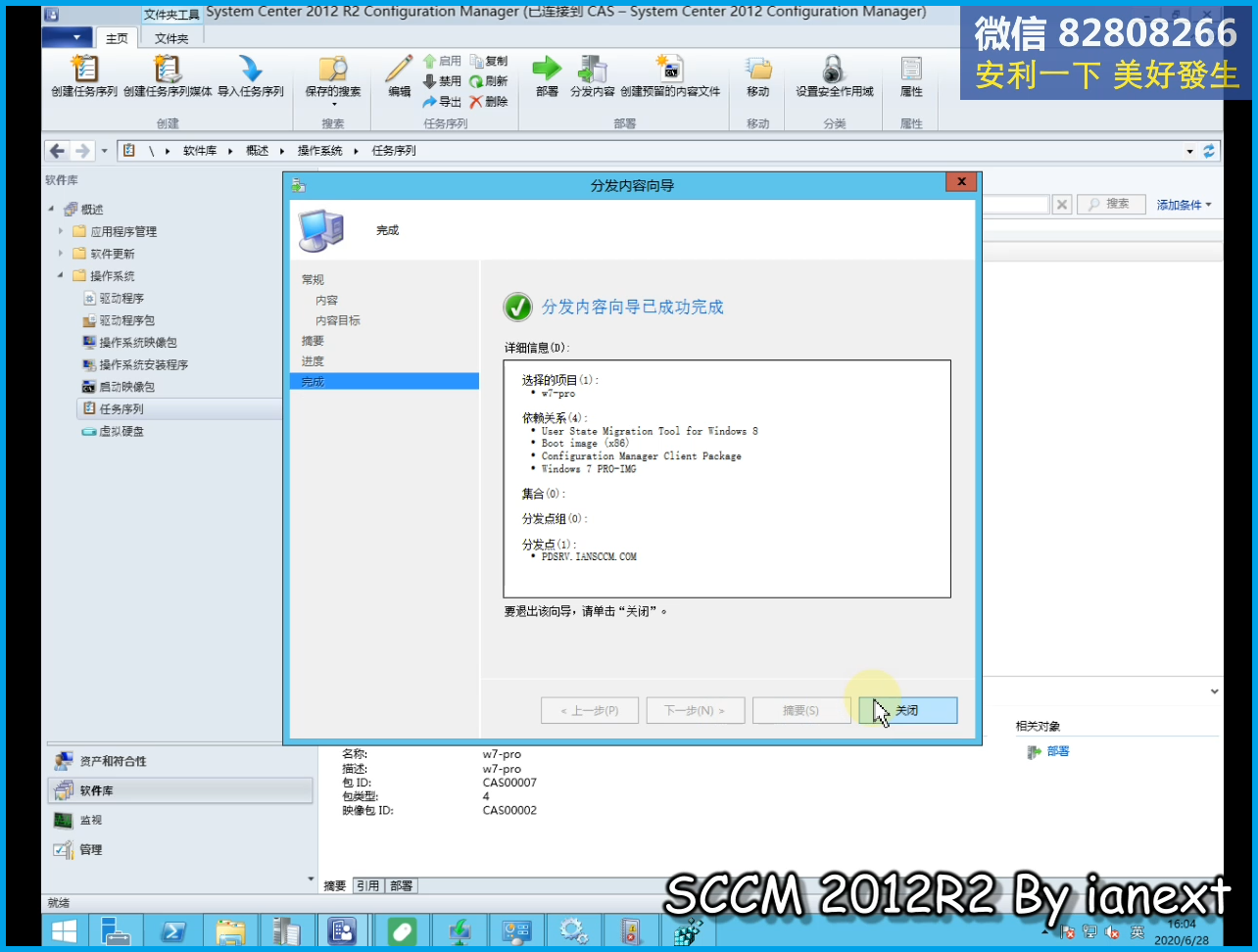Viewport: 1258px width, 952px height.
Task: Click the 属性 ribbon icon
Action: click(911, 69)
